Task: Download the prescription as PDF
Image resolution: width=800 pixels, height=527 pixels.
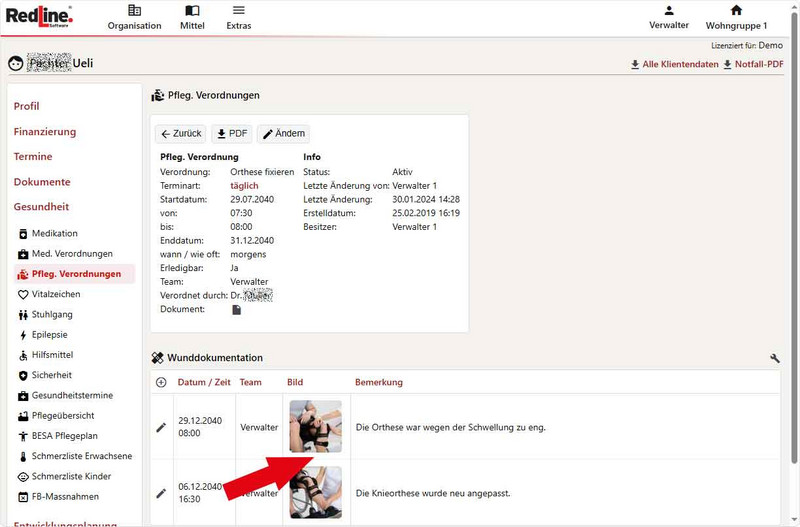Action: [232, 134]
